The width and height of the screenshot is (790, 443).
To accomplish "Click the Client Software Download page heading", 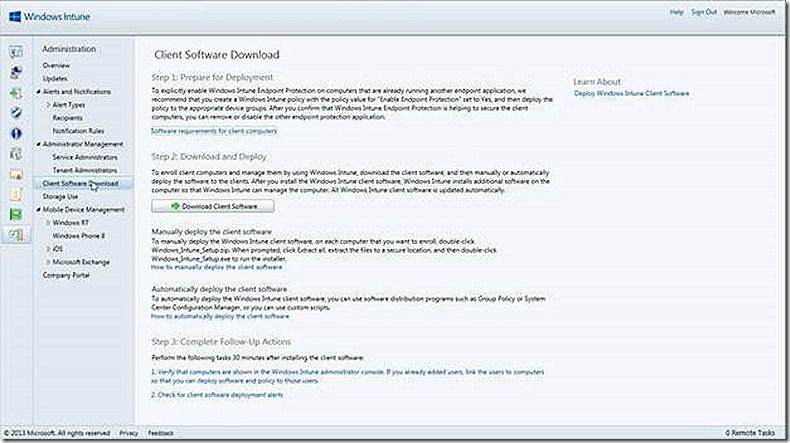I will coord(217,55).
